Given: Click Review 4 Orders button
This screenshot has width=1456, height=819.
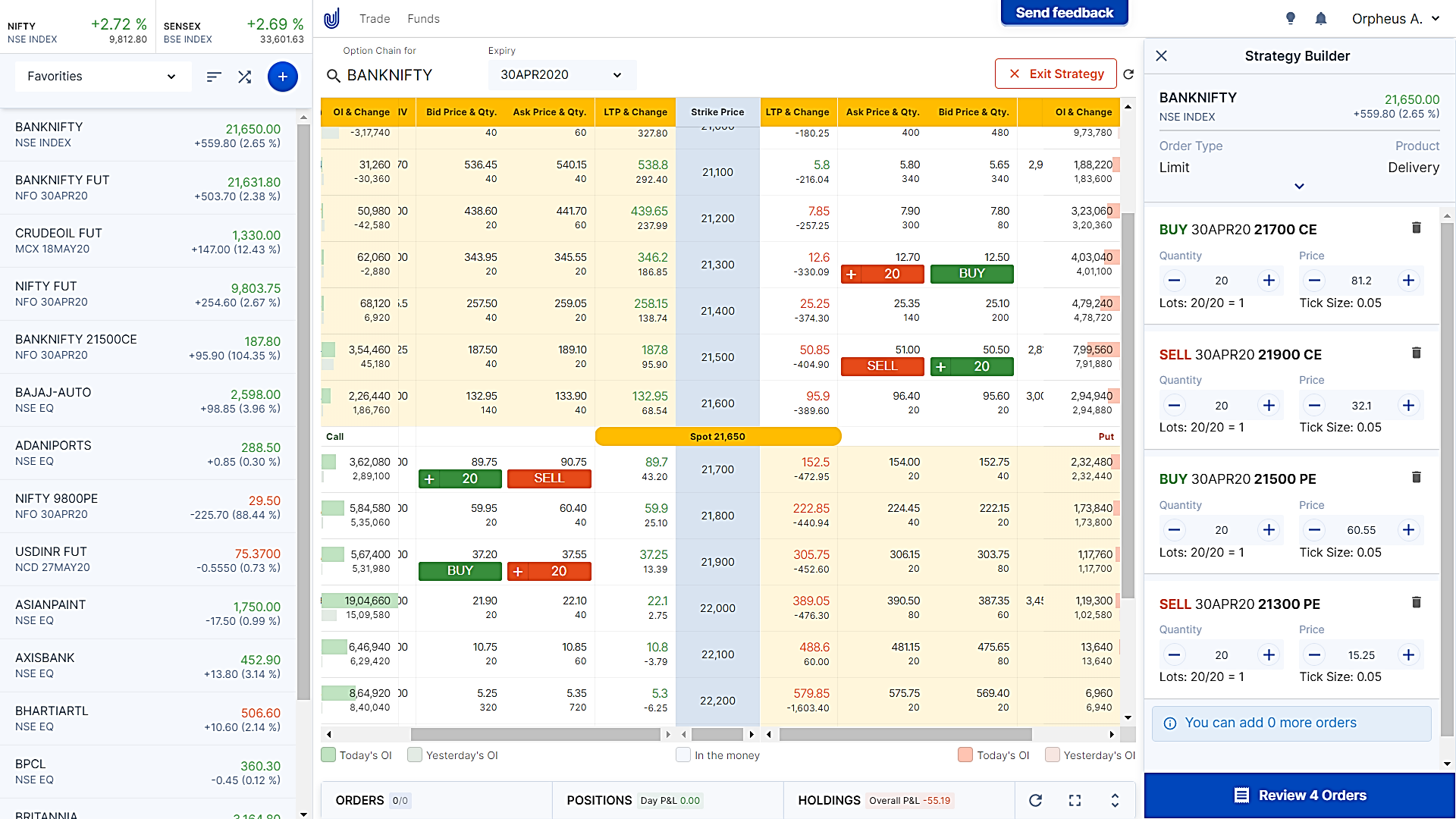Looking at the screenshot, I should [1300, 795].
